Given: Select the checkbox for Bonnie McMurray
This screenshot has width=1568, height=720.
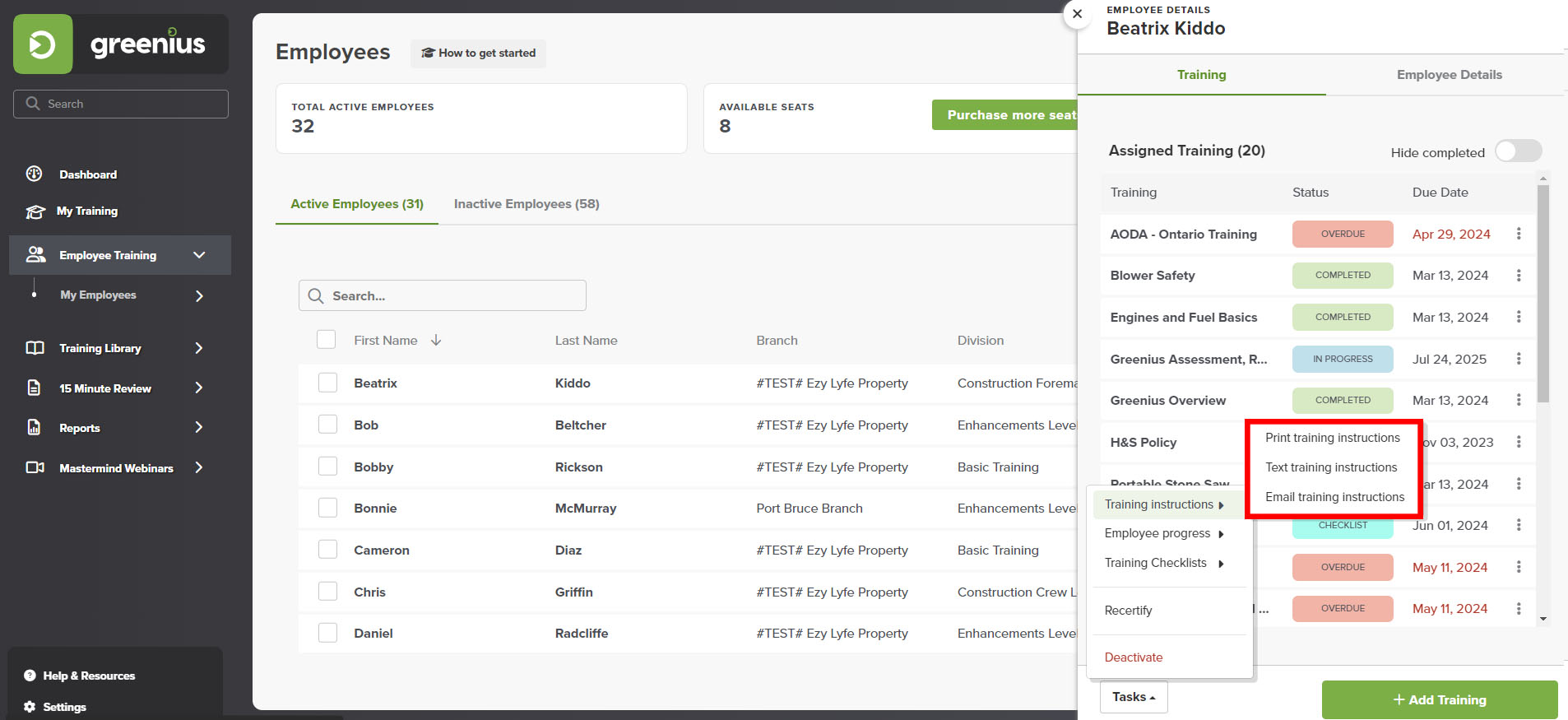Looking at the screenshot, I should click(x=327, y=508).
